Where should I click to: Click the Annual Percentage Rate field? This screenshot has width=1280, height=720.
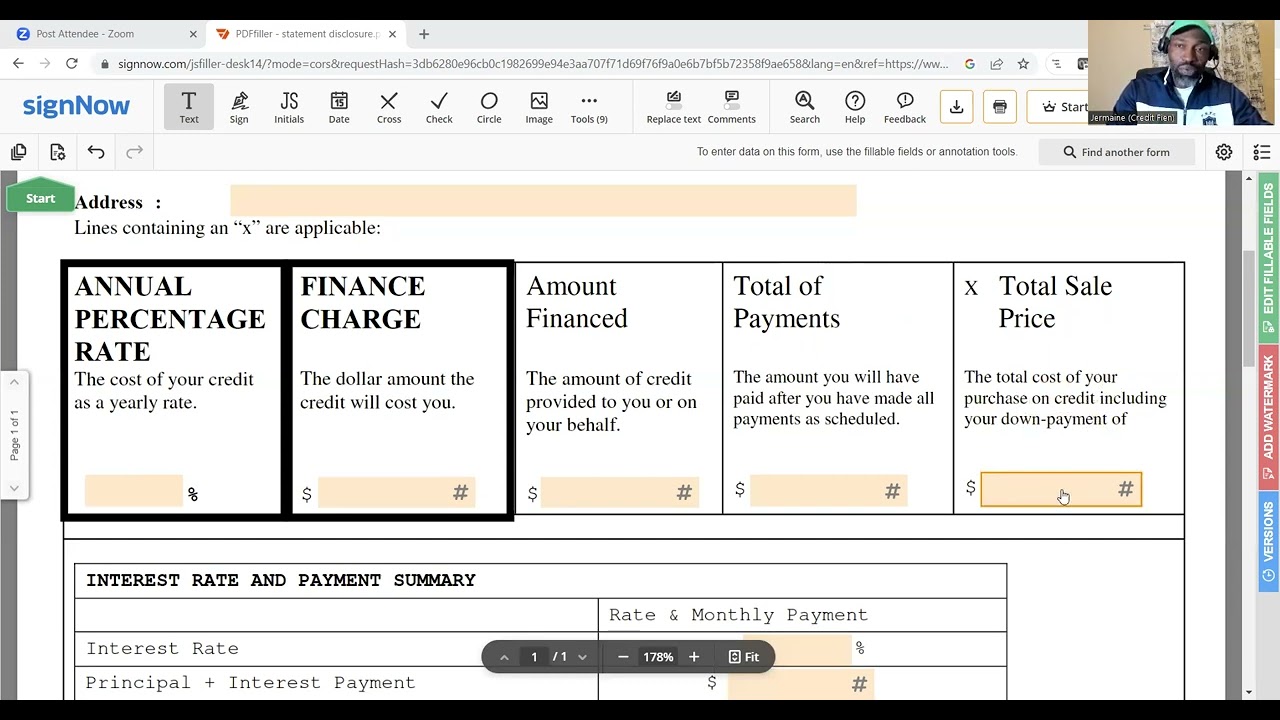(134, 491)
